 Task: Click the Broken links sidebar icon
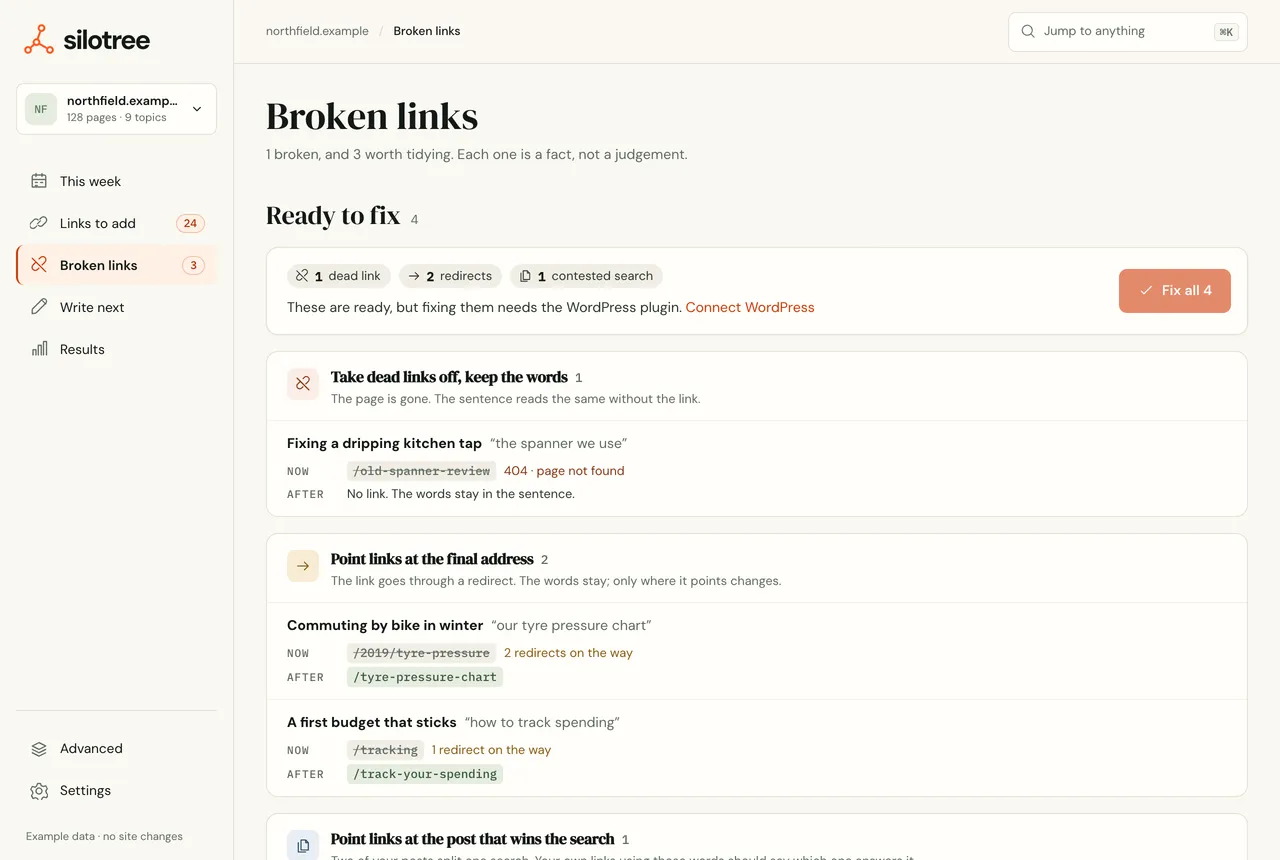(39, 265)
